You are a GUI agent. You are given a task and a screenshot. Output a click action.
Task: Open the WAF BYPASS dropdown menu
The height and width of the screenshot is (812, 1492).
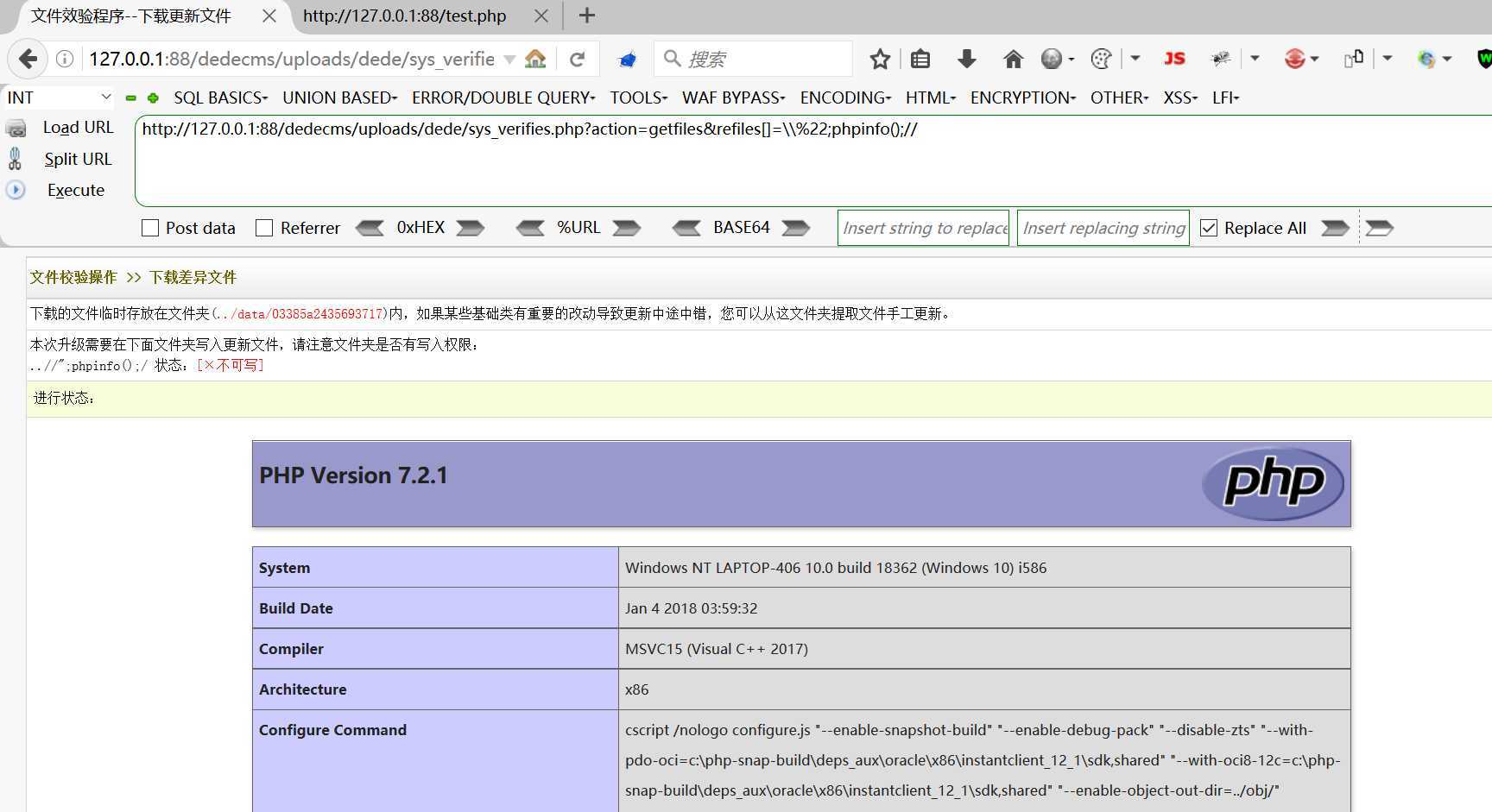734,98
